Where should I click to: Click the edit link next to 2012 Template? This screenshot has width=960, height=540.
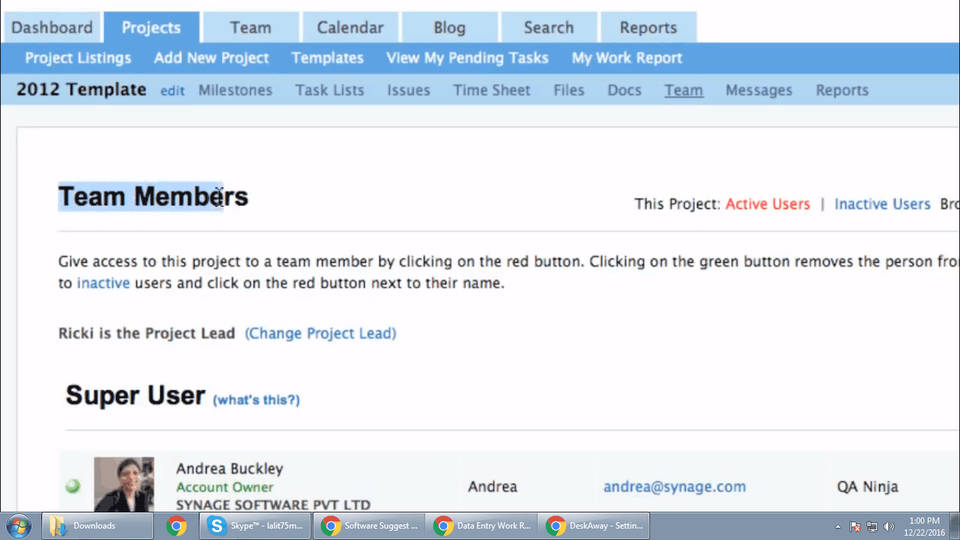[172, 91]
